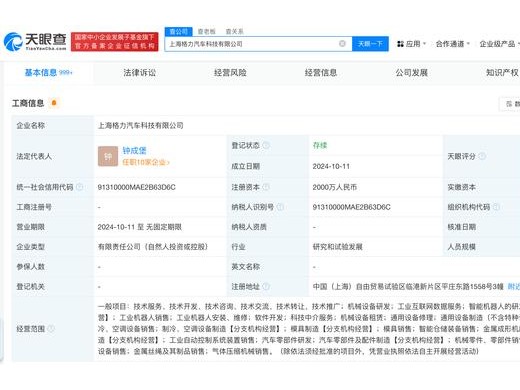Click the 英文名称 label
Screen dimensions: 520x390
tap(245, 267)
